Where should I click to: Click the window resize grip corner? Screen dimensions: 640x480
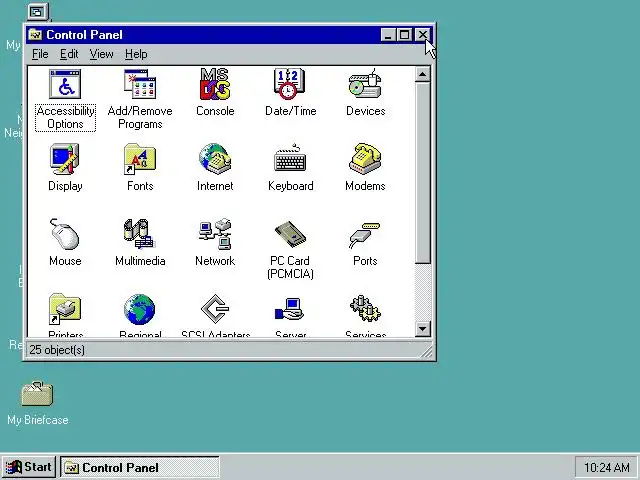(427, 352)
